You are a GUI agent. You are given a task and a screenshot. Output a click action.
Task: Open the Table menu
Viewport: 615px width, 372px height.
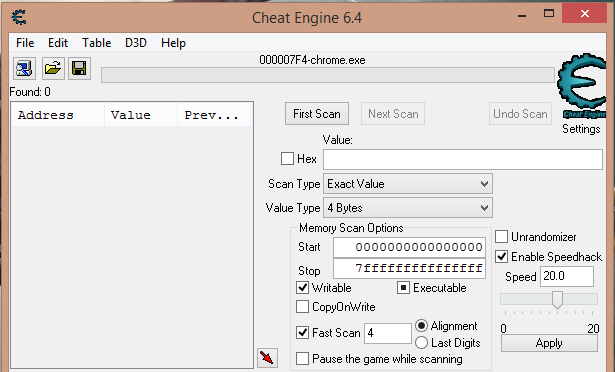point(96,42)
